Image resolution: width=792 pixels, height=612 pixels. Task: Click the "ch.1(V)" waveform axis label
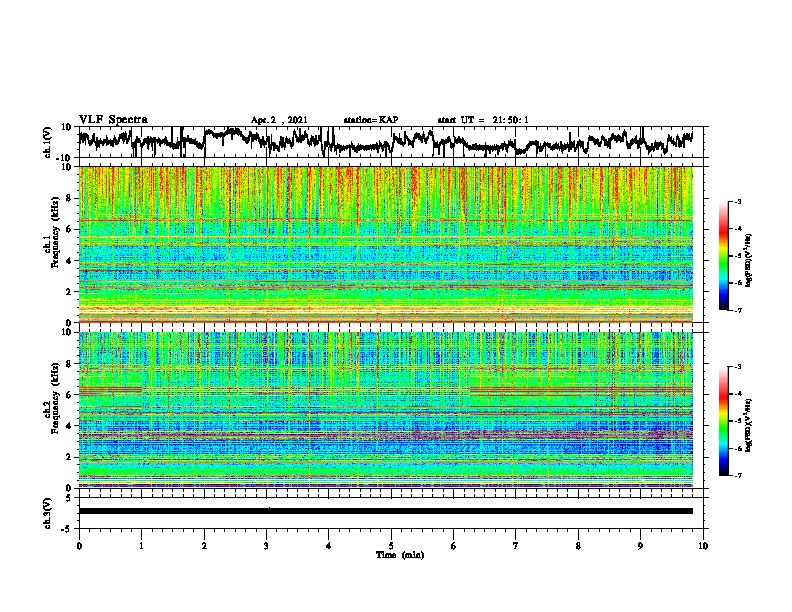48,142
